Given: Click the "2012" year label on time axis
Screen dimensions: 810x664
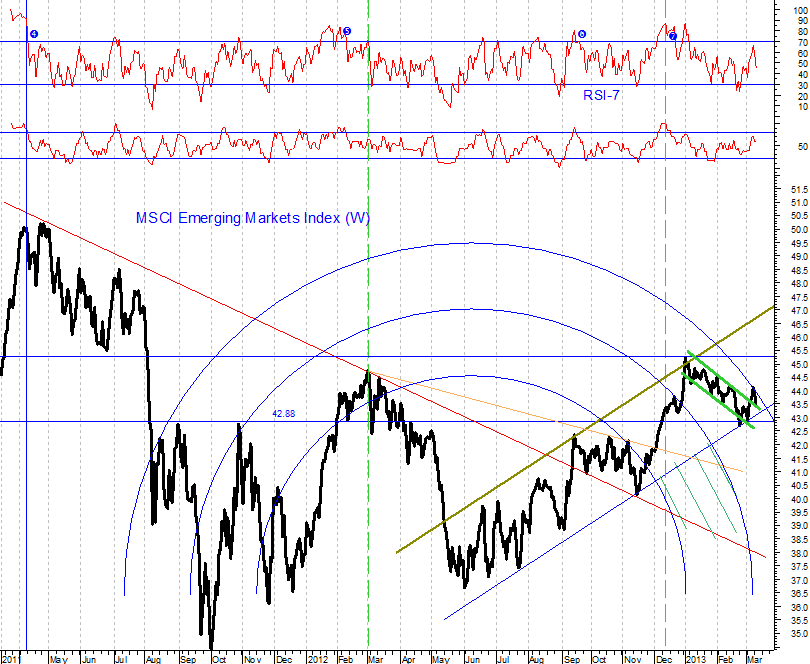Looking at the screenshot, I should (x=318, y=659).
